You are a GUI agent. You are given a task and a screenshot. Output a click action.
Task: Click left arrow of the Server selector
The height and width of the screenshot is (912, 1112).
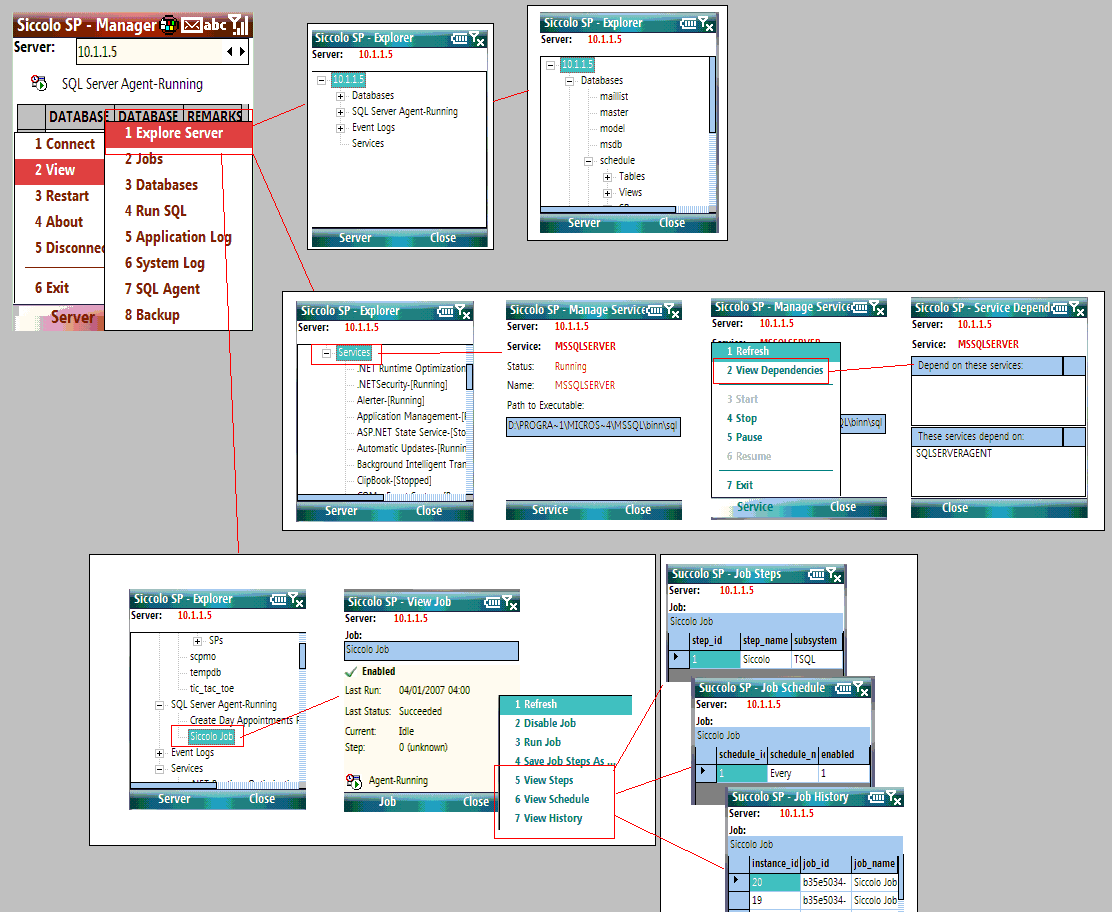[x=230, y=51]
